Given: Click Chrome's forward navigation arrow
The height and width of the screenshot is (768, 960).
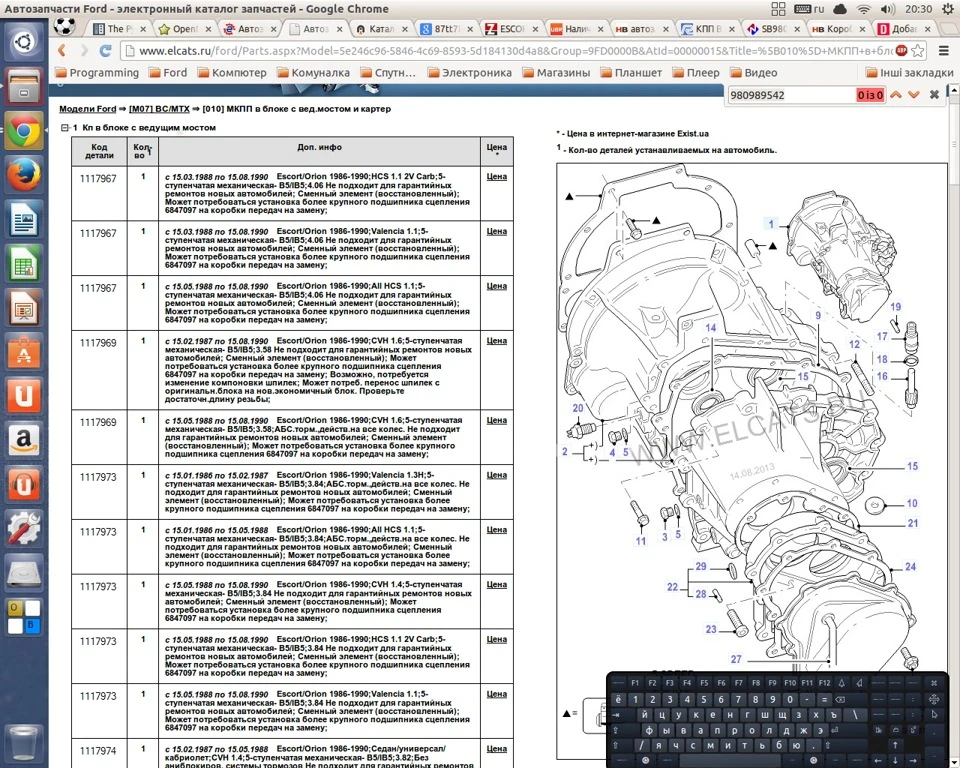Looking at the screenshot, I should click(x=84, y=51).
